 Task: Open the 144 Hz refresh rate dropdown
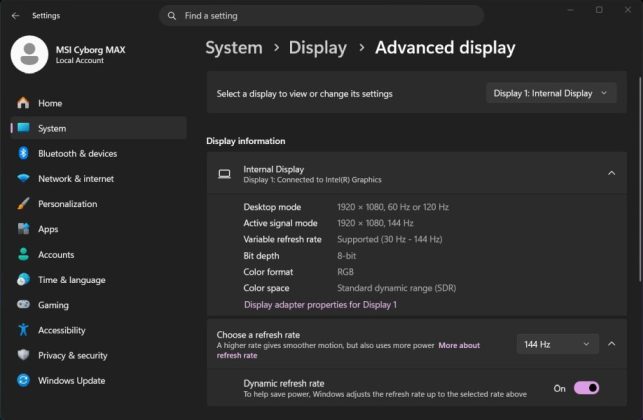point(557,345)
